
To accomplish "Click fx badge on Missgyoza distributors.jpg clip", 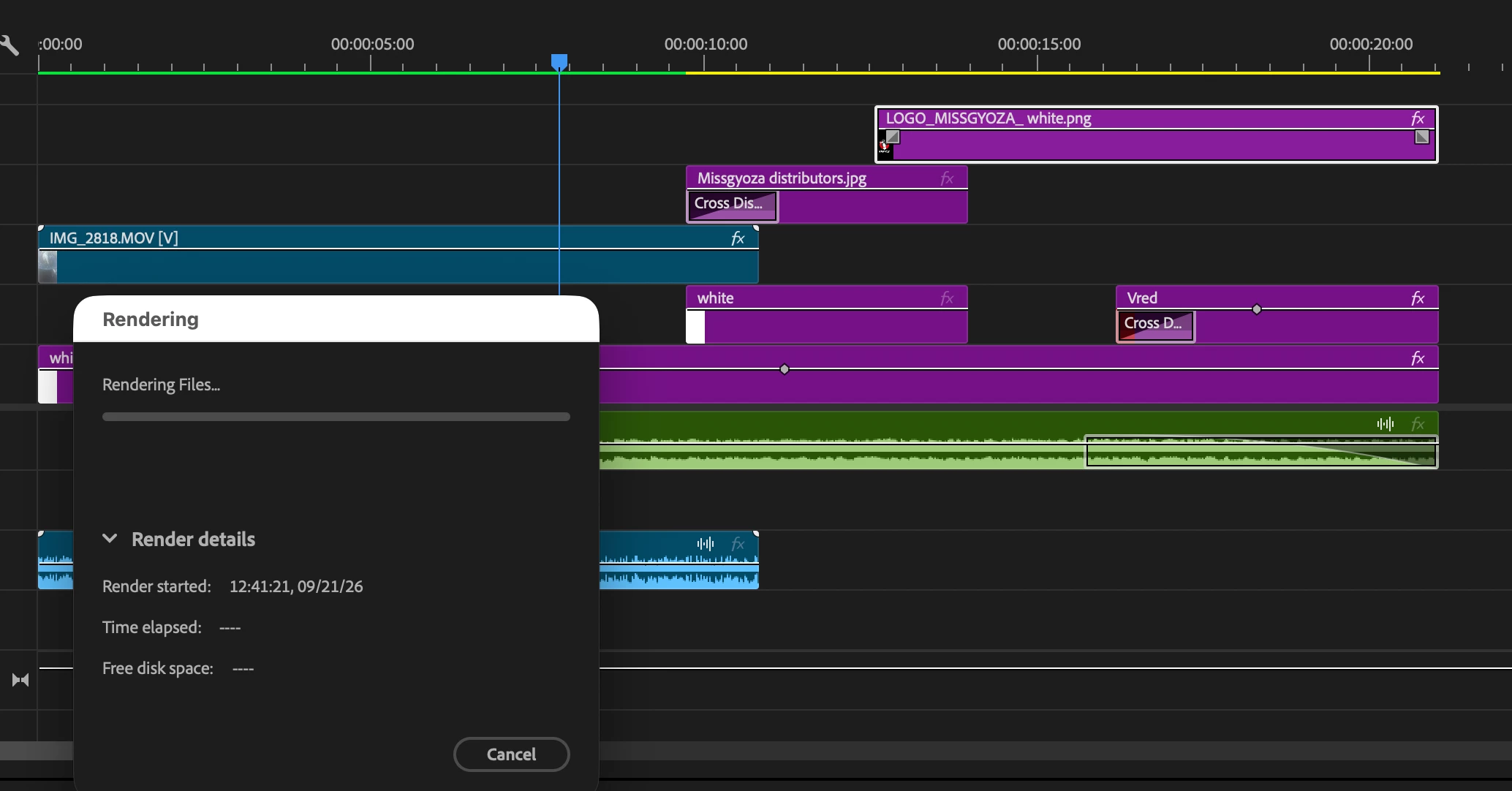I will click(947, 178).
